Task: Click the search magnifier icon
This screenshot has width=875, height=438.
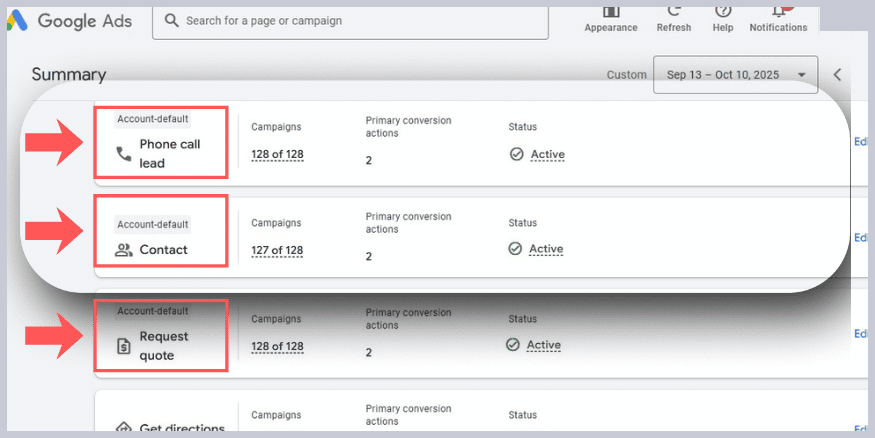Action: pyautogui.click(x=172, y=20)
